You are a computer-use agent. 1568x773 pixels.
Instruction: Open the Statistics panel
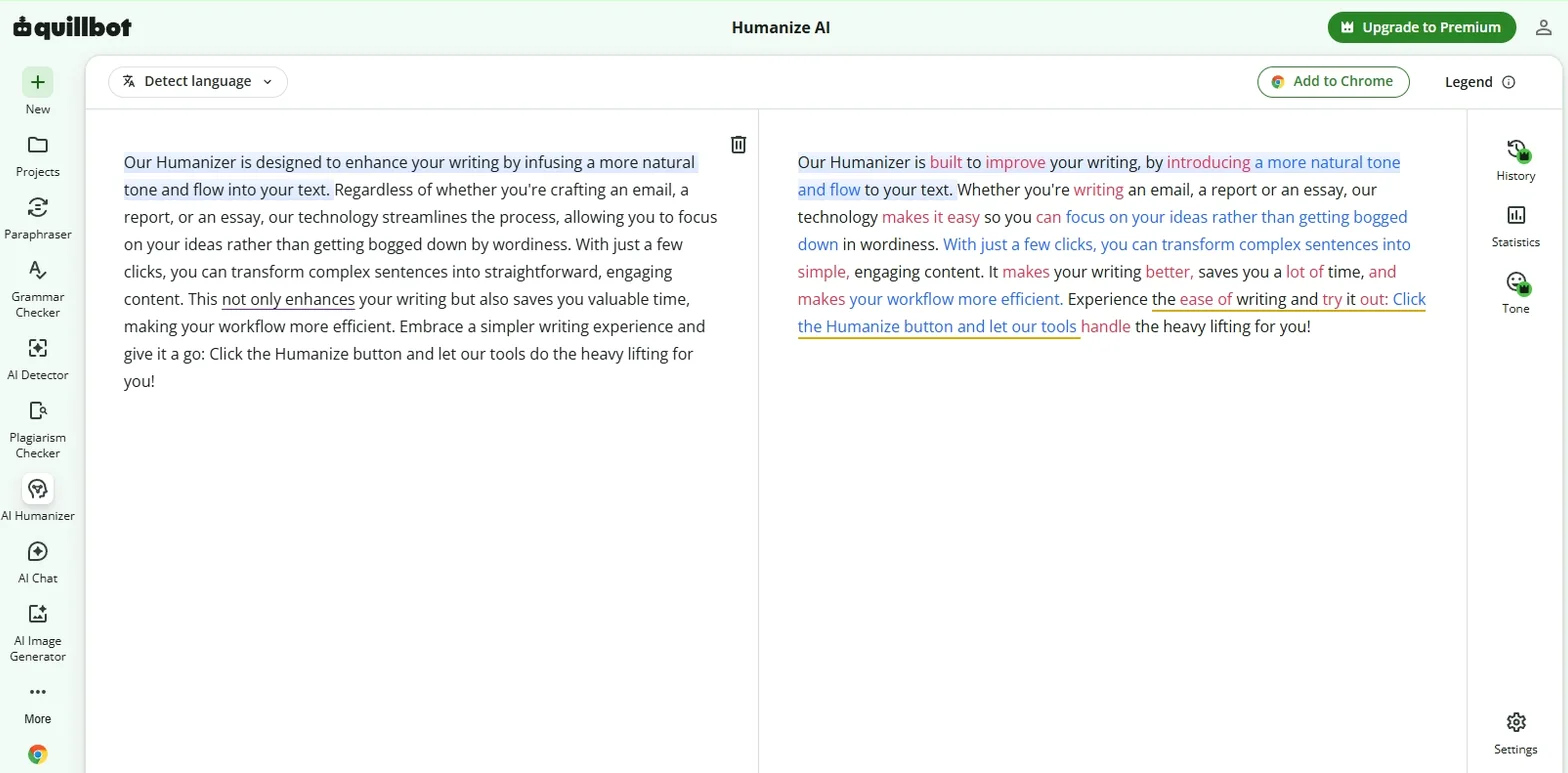click(x=1515, y=227)
